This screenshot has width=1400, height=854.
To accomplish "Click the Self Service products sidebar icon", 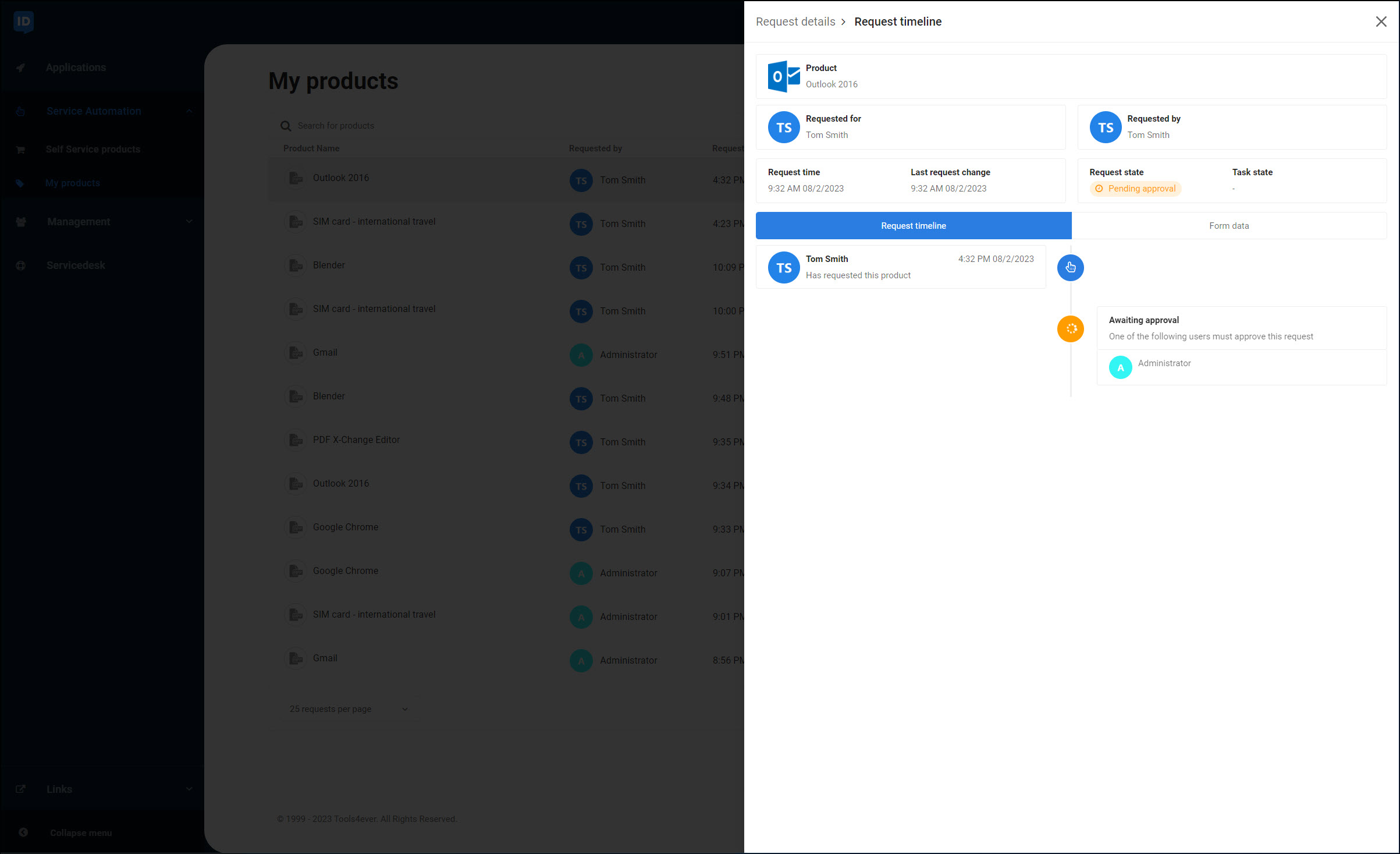I will 21,148.
